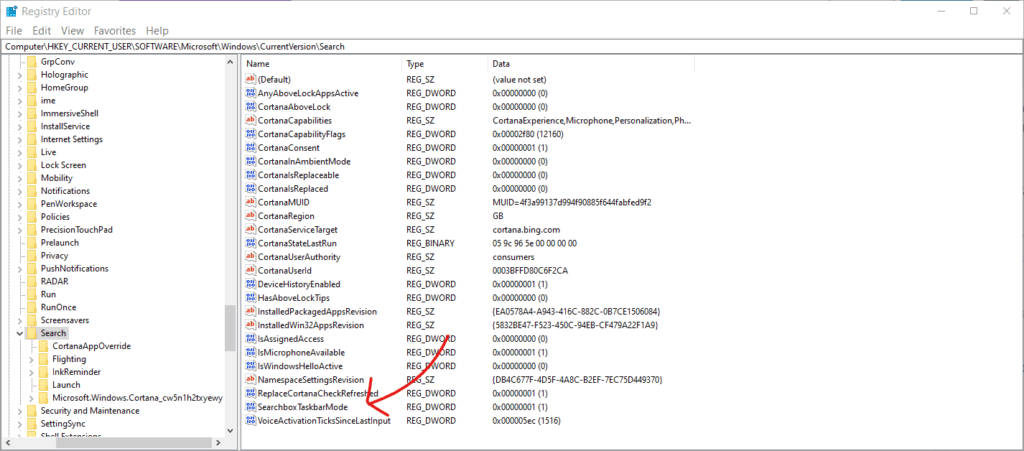Screen dimensions: 1024x451
Task: Select the CortanaIsReplaceable value name
Action: tap(298, 175)
